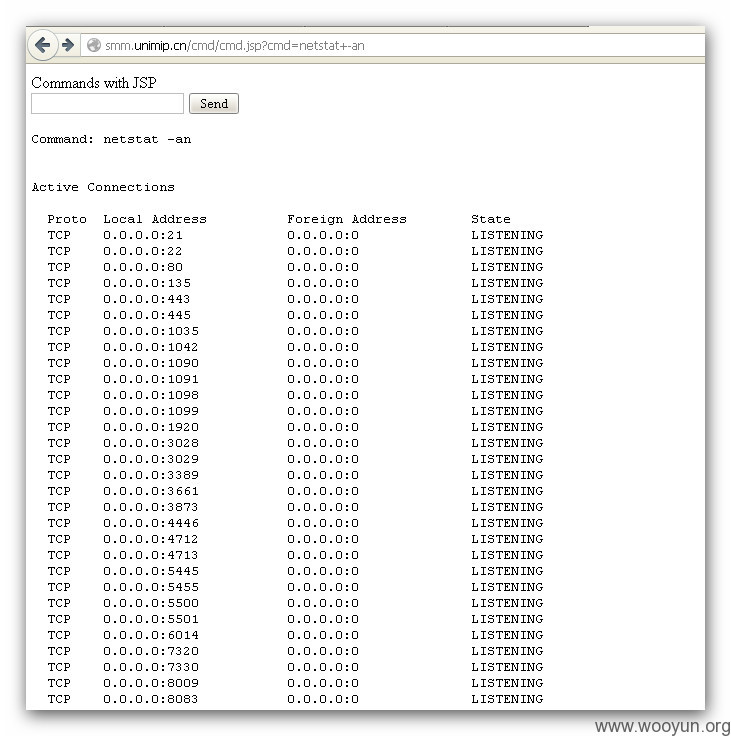The image size is (731, 736).
Task: Select local address 0.0.0.0:135
Action: tap(147, 283)
